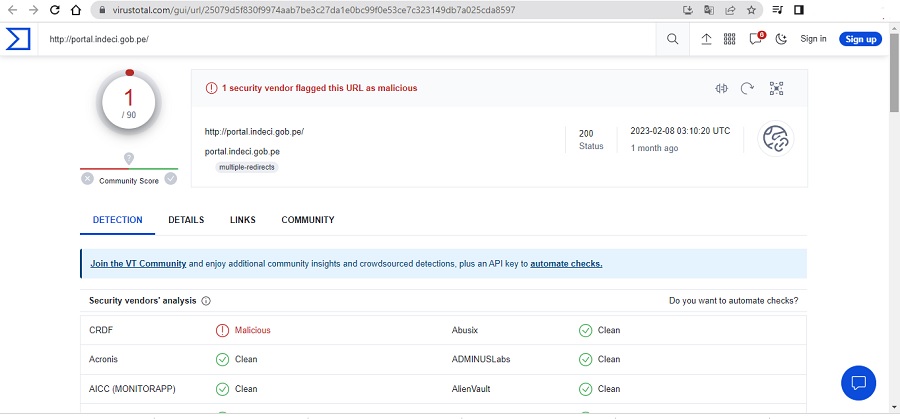Click the reanalyze refresh icon
The height and width of the screenshot is (419, 900).
click(x=747, y=88)
